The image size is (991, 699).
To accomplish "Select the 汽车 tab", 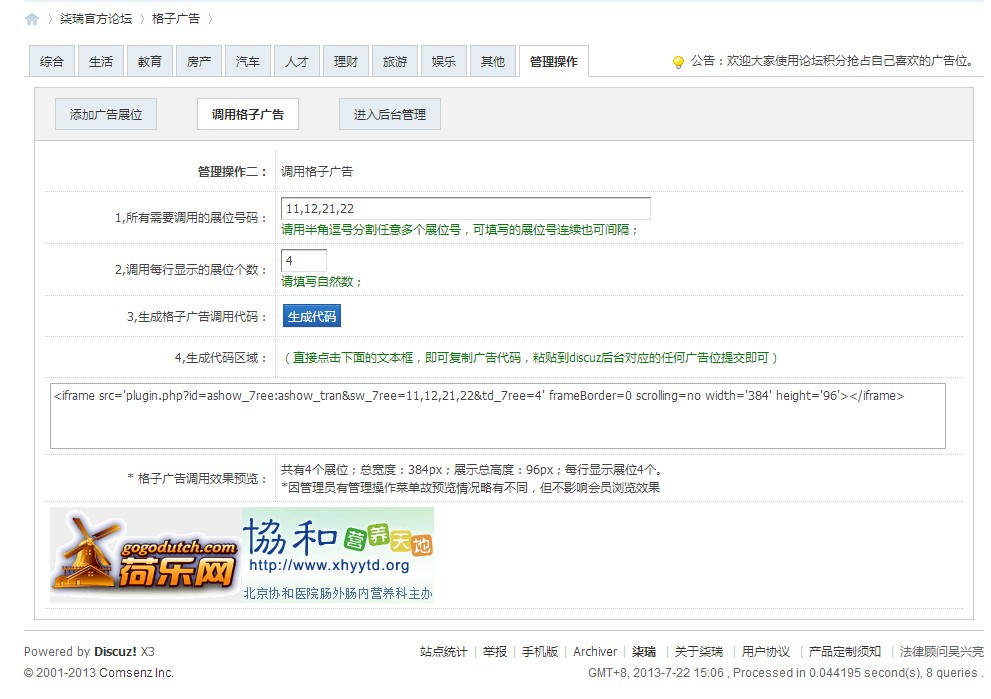I will point(248,62).
